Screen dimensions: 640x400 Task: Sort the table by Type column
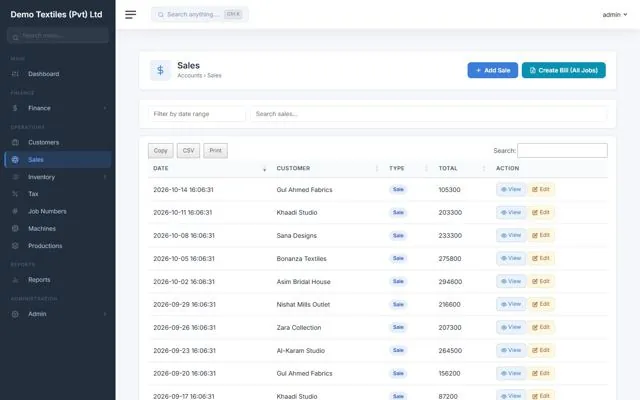[x=409, y=168]
